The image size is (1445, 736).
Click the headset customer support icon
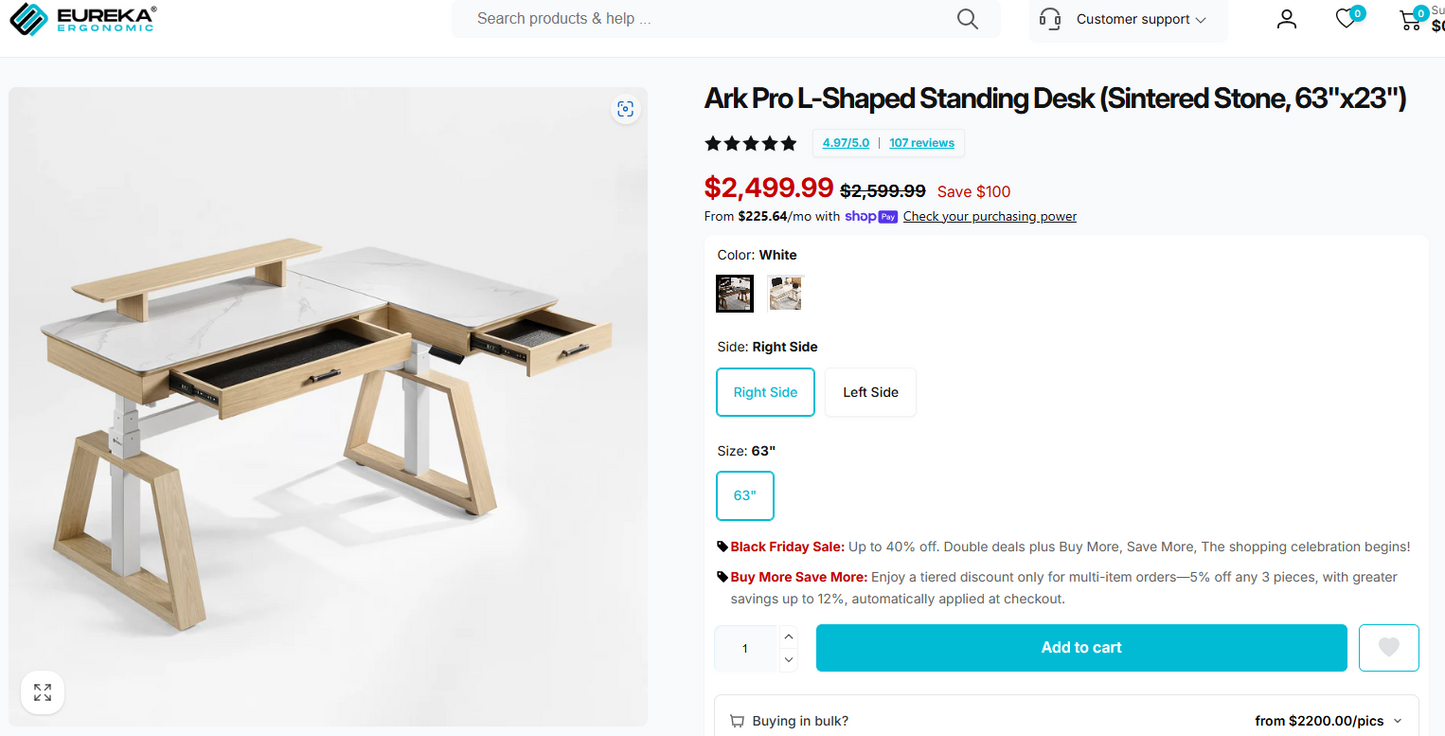point(1050,19)
